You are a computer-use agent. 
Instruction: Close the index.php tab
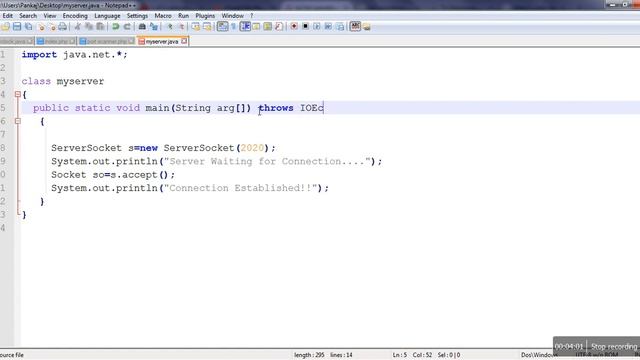click(x=72, y=41)
